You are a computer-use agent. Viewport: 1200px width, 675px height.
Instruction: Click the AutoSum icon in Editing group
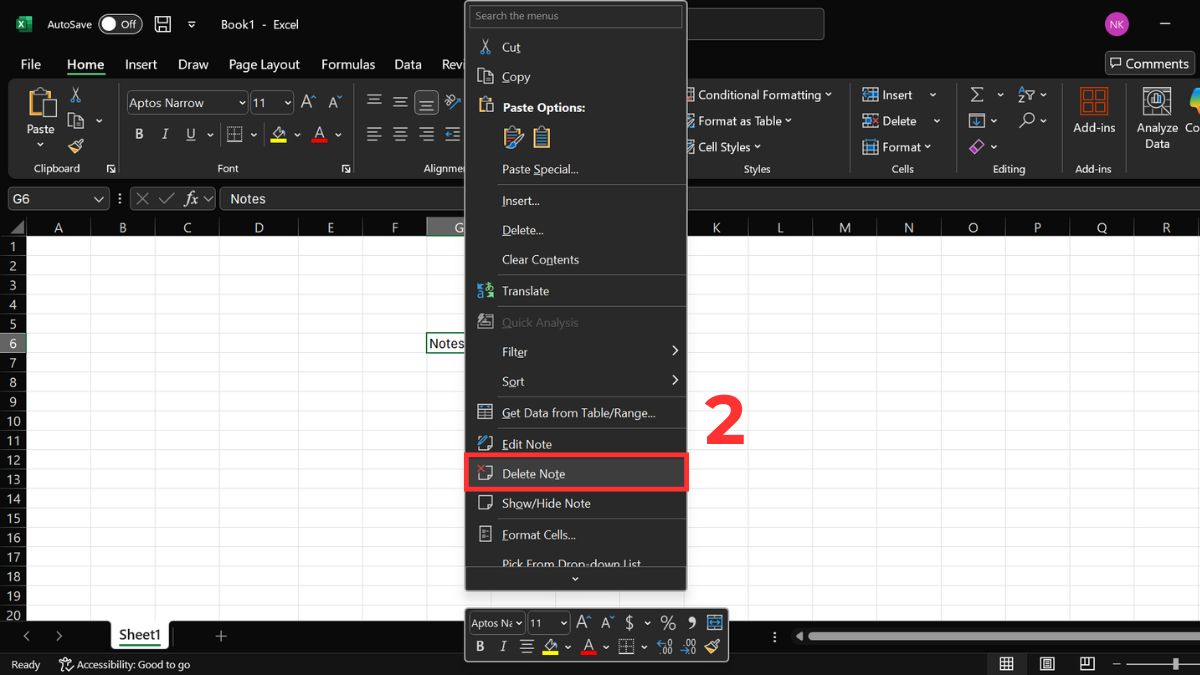point(976,94)
